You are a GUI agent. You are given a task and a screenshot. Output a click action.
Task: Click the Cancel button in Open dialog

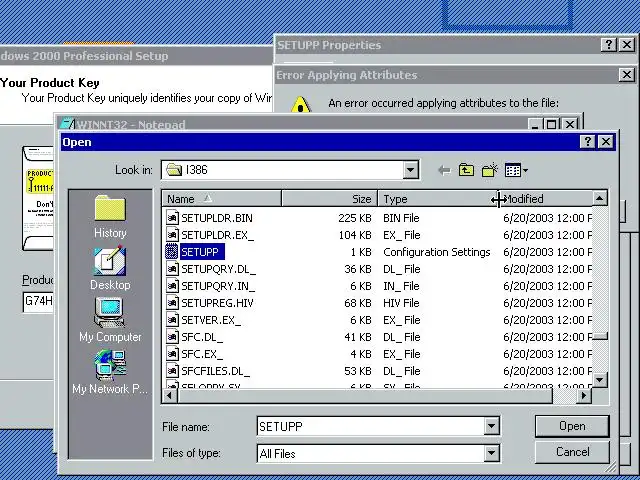click(572, 452)
